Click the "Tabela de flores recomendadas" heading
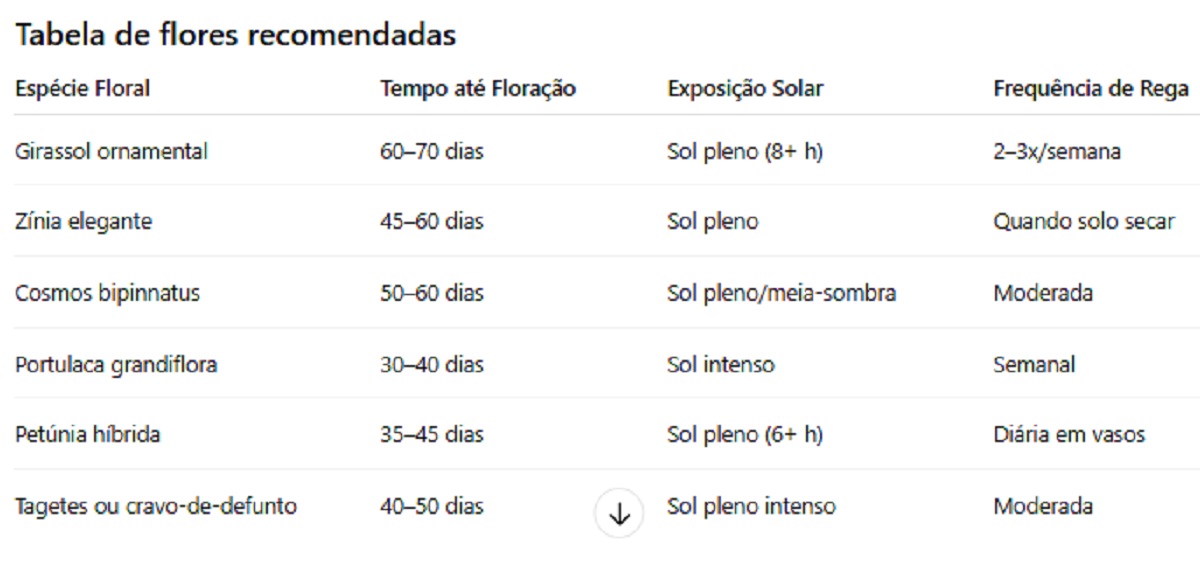Screen dimensions: 1200x568 (x=236, y=35)
